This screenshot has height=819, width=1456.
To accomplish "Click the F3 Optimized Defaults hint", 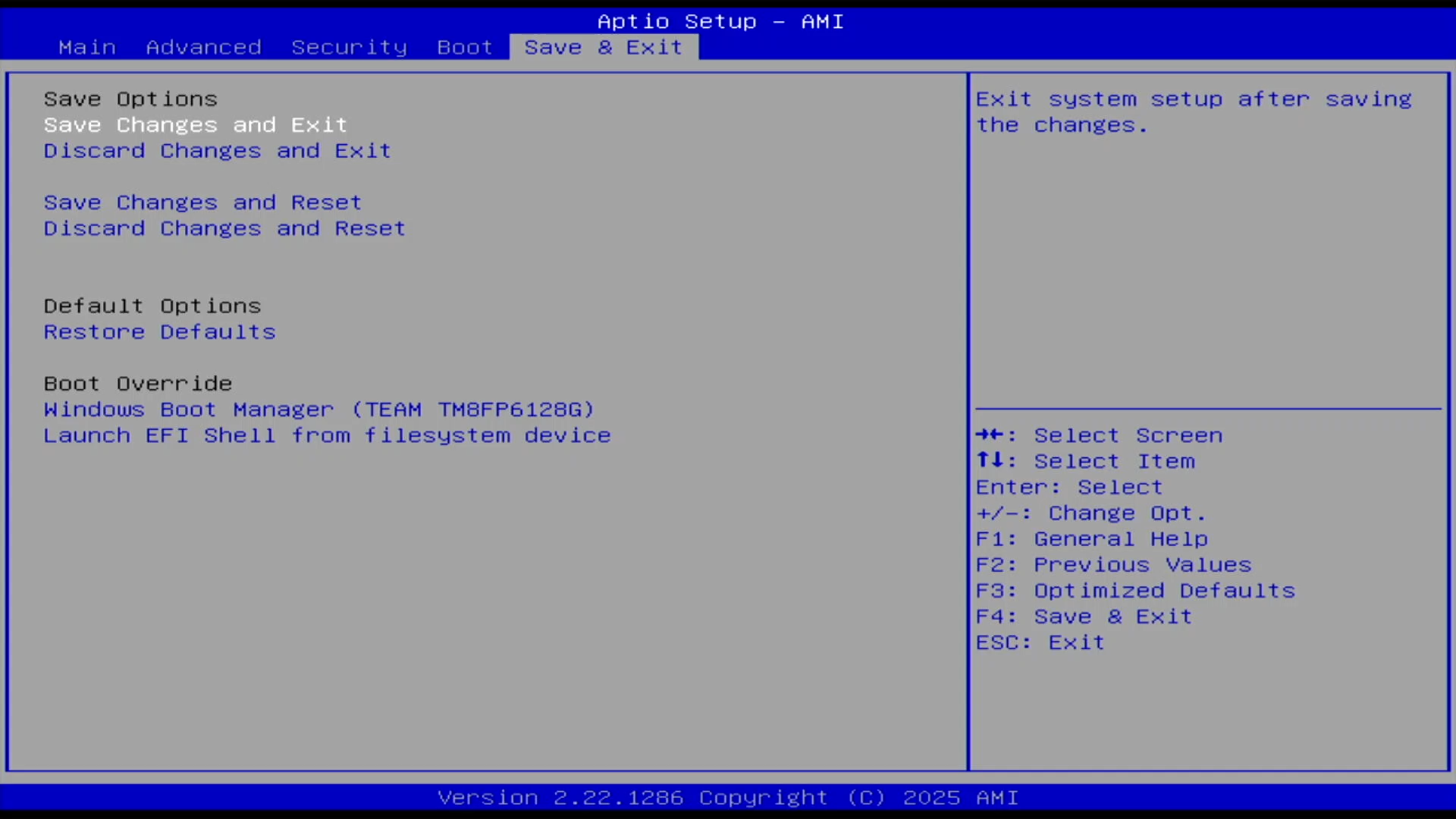I will 1135,591.
